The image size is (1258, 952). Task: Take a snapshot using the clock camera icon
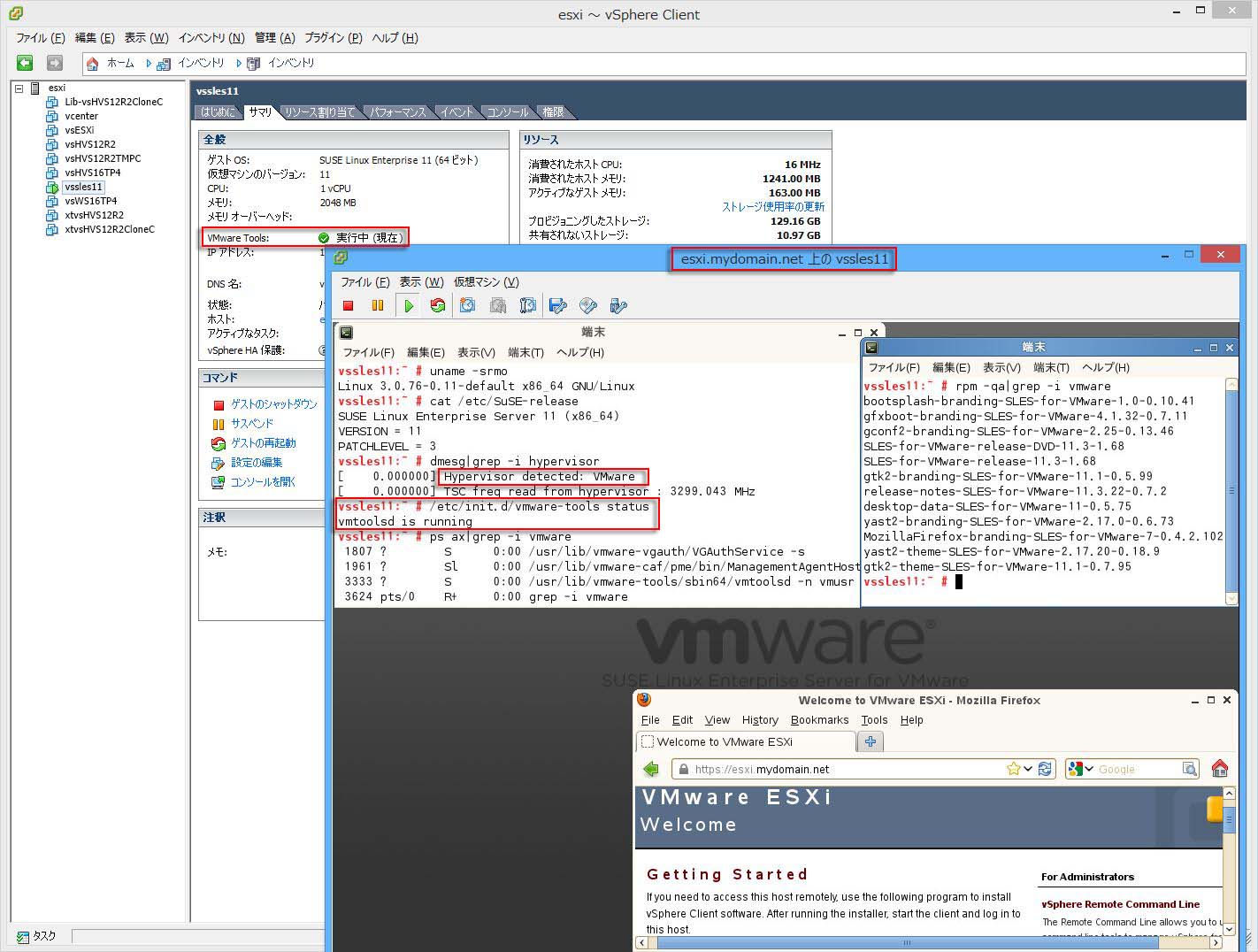[468, 305]
